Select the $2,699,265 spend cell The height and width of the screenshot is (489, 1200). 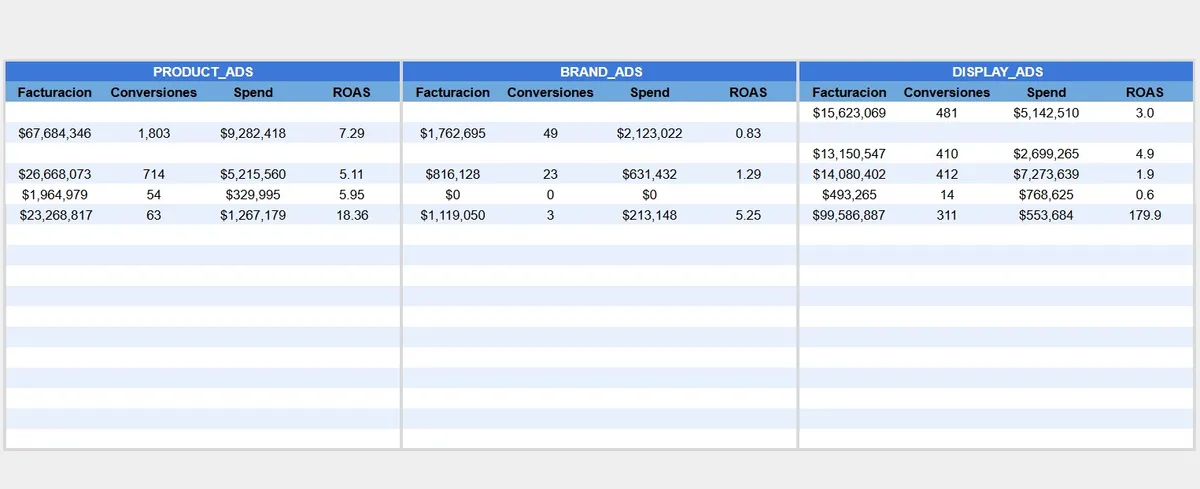[x=1047, y=154]
